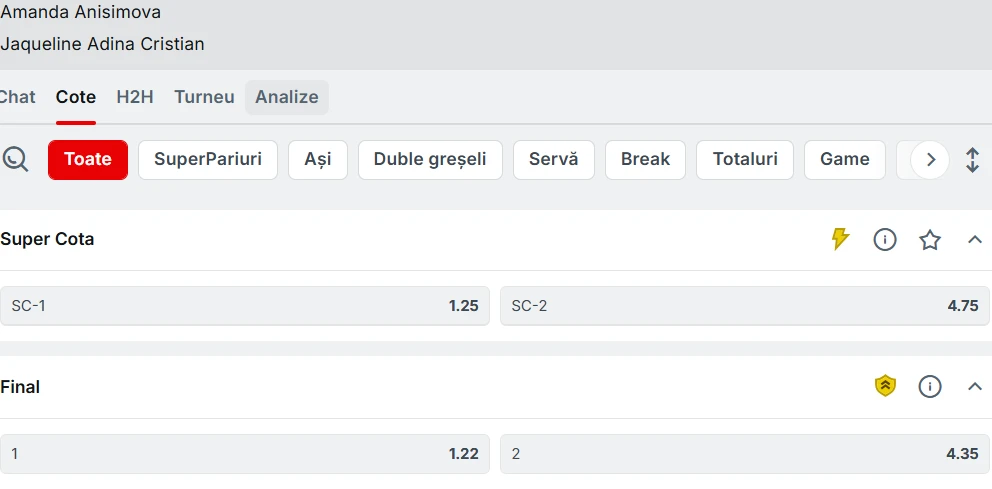992x489 pixels.
Task: Collapse the Super Cota section
Action: [x=975, y=240]
